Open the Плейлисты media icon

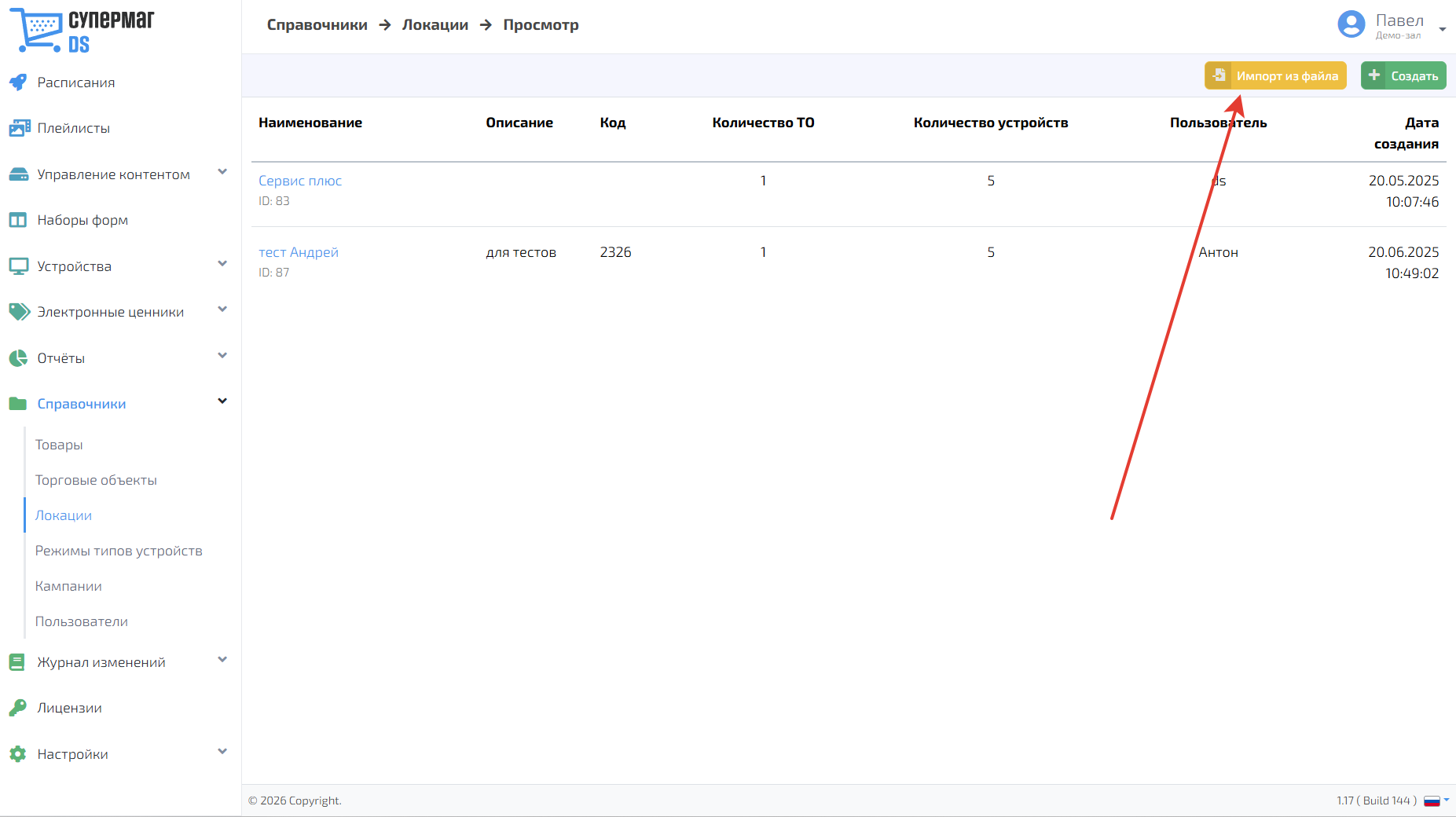pyautogui.click(x=19, y=128)
